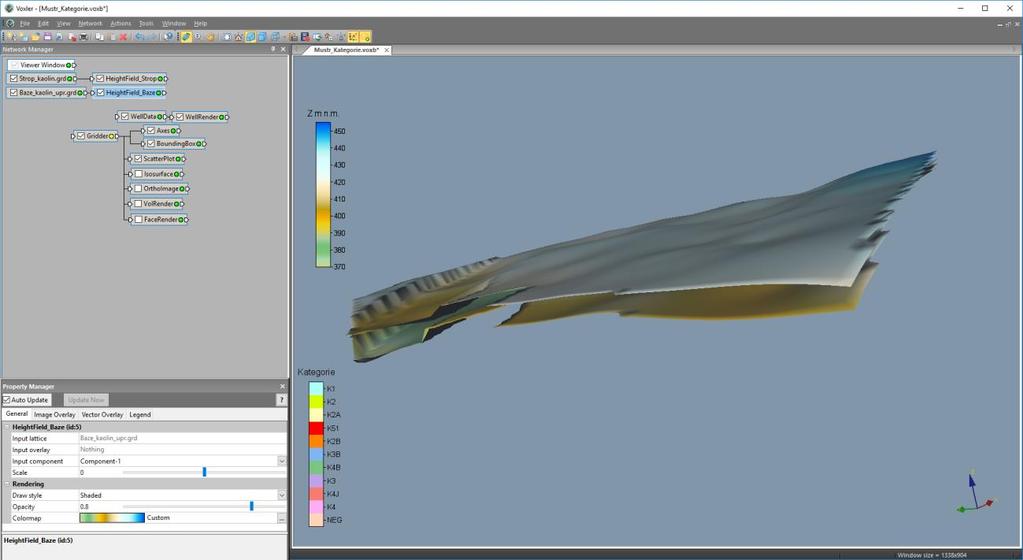Viewport: 1023px width, 560px height.
Task: Uncheck the Strop_kaolin.grd module checkbox
Action: (x=14, y=78)
